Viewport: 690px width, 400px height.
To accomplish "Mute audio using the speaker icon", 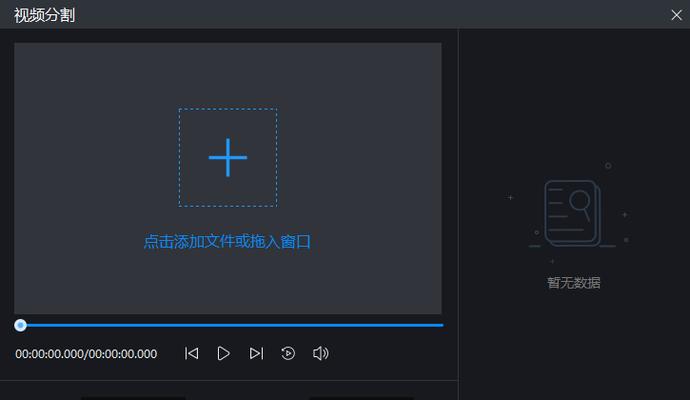I will 320,353.
